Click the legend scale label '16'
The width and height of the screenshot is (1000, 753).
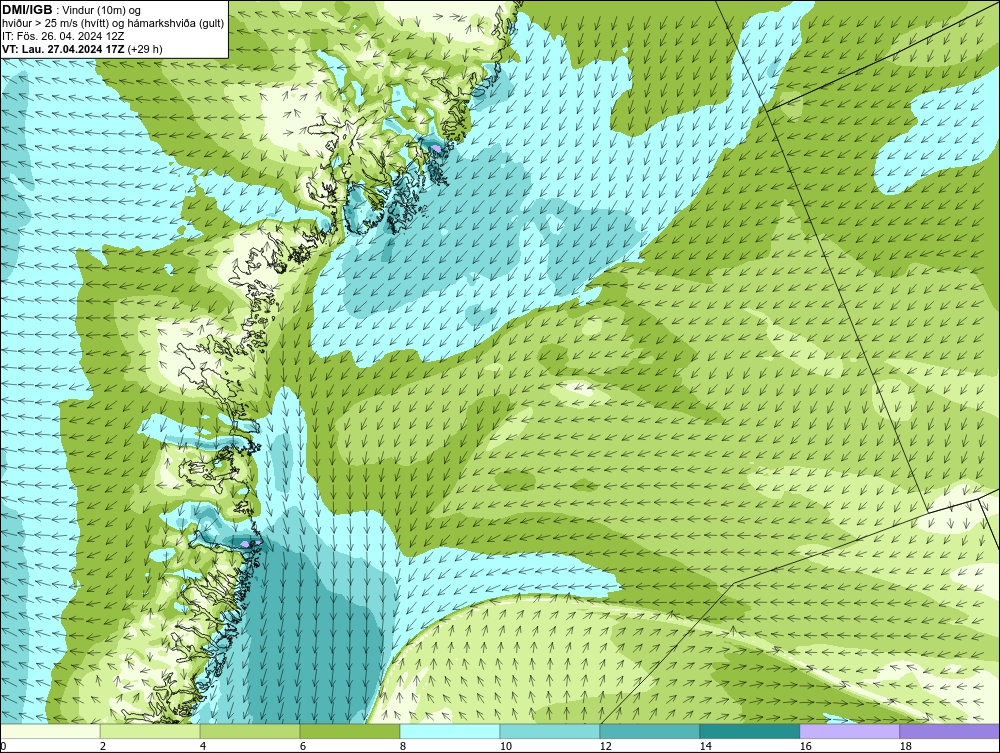click(805, 746)
